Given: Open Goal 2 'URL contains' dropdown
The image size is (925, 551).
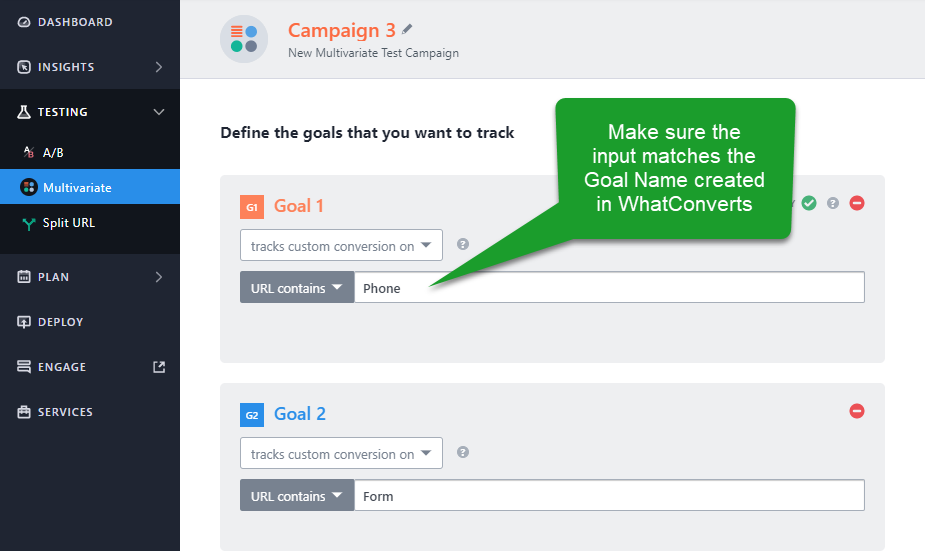Looking at the screenshot, I should pyautogui.click(x=297, y=496).
